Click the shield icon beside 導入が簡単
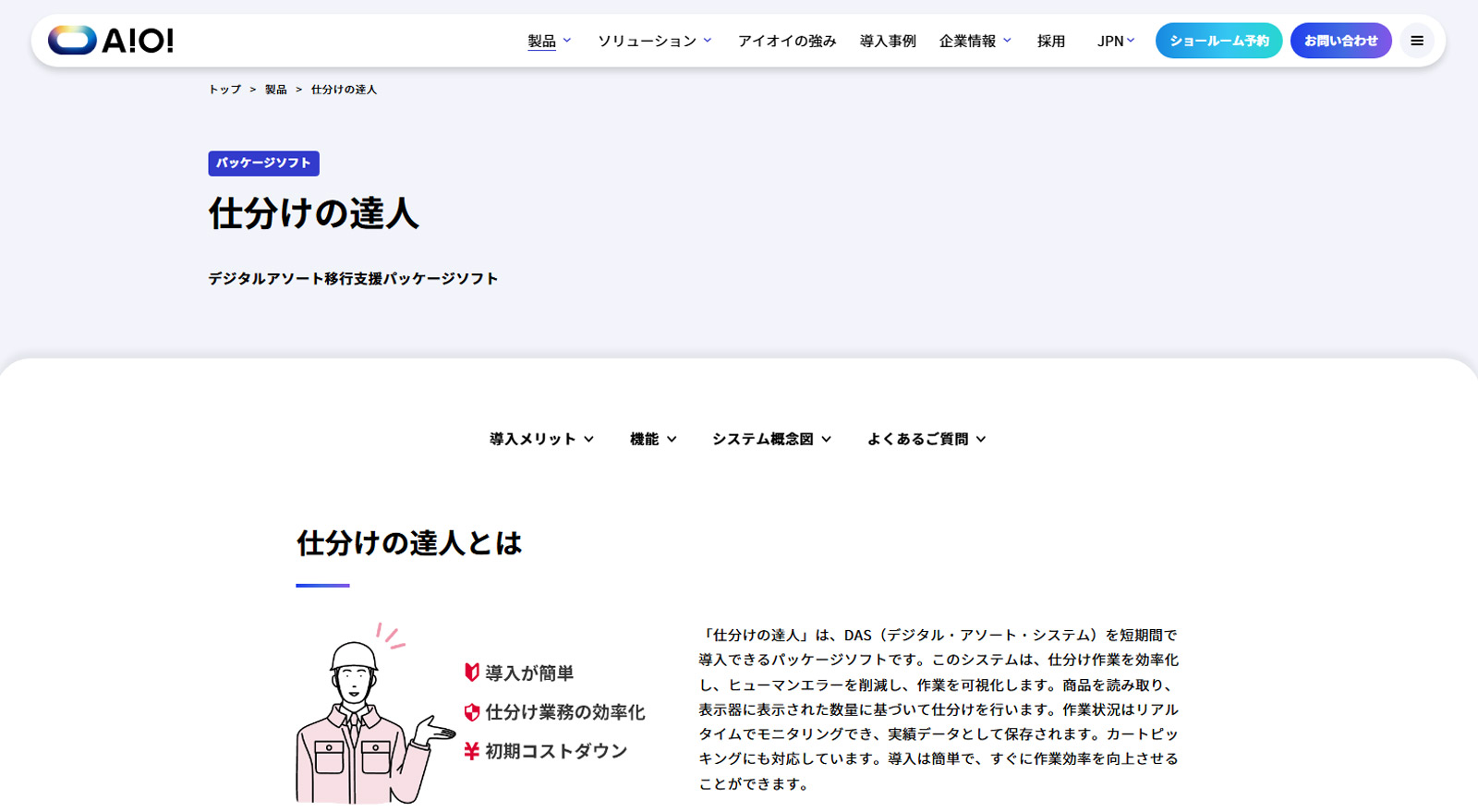The width and height of the screenshot is (1478, 812). 471,673
